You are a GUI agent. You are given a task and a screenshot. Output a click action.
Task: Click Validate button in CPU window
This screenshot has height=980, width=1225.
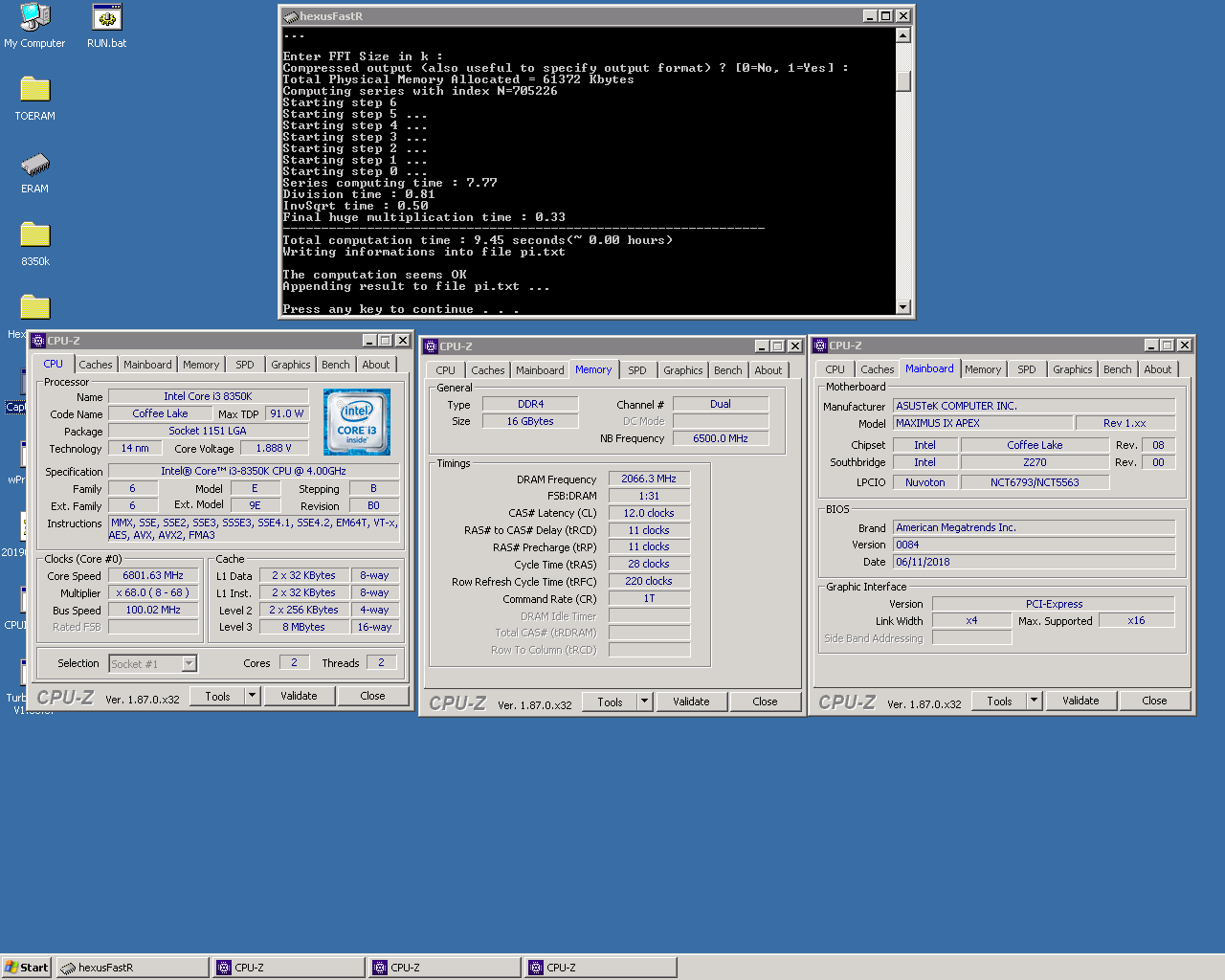(x=299, y=696)
